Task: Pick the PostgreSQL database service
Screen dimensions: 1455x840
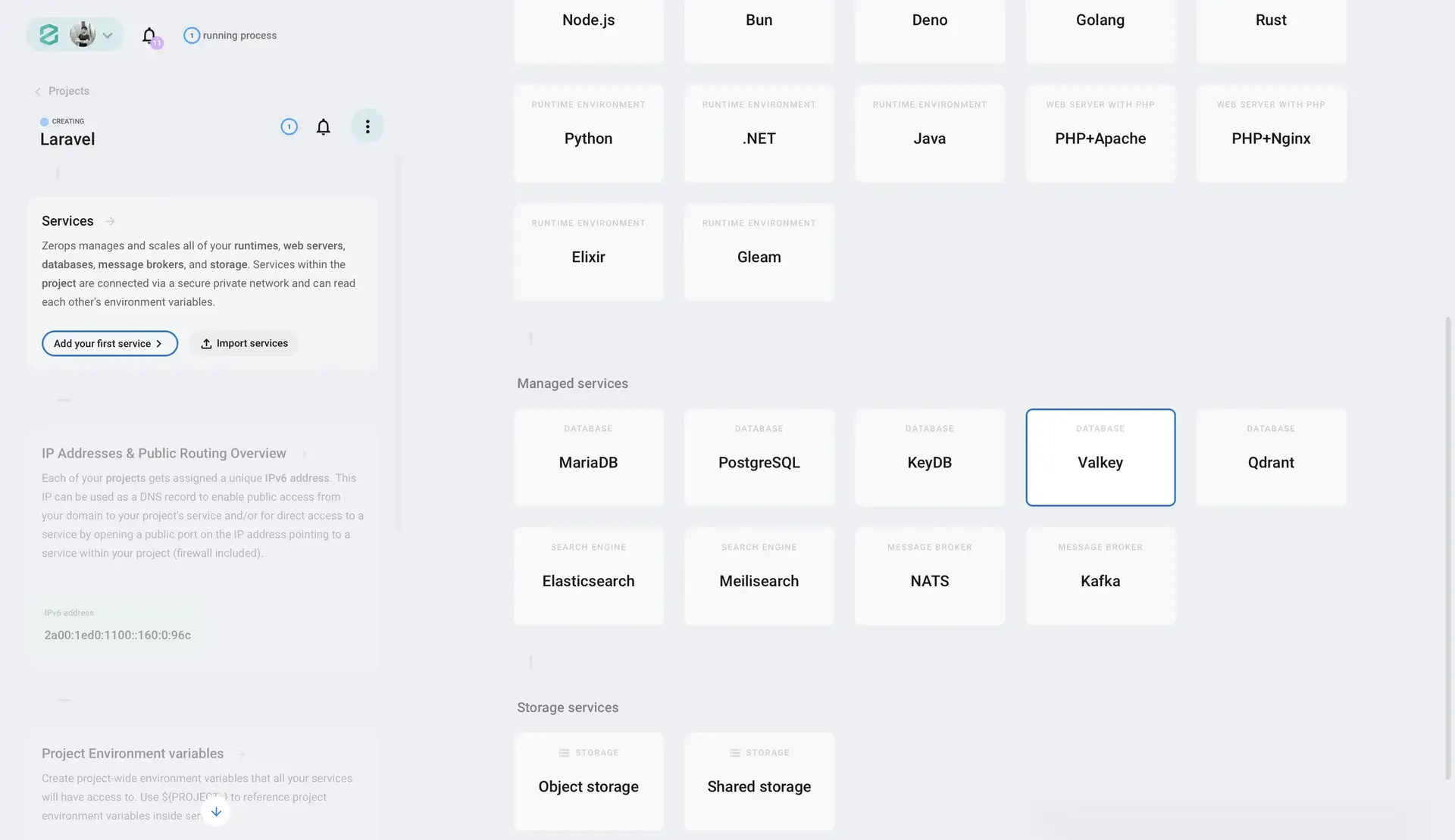Action: coord(759,457)
